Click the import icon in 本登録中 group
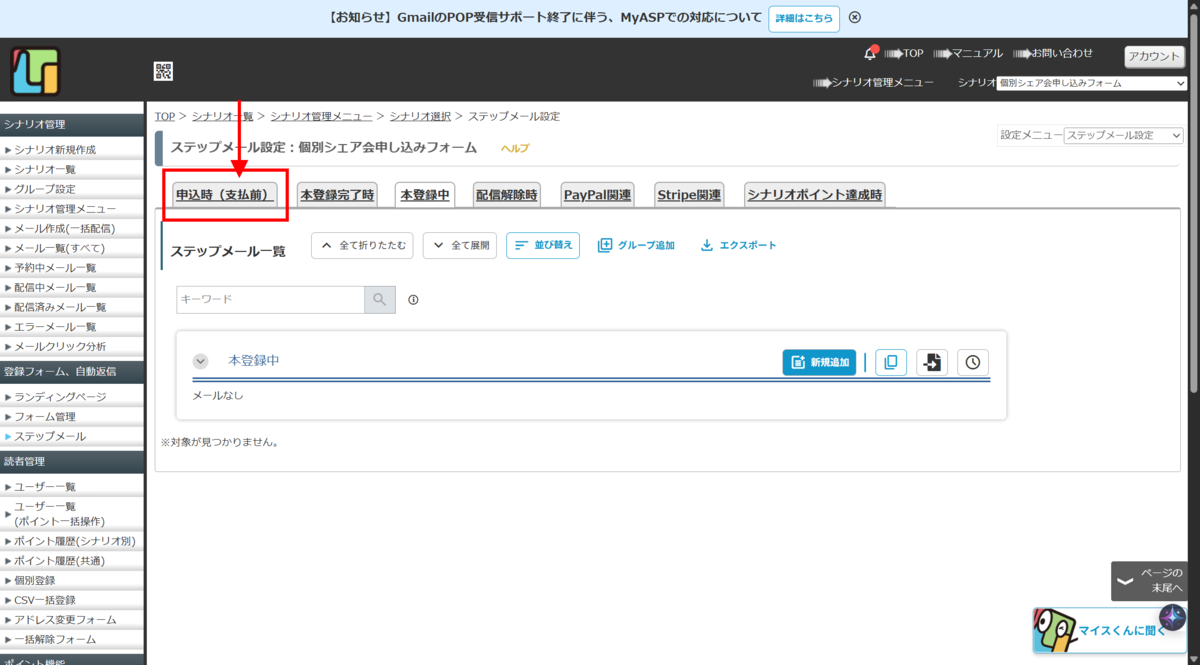1200x665 pixels. click(932, 362)
